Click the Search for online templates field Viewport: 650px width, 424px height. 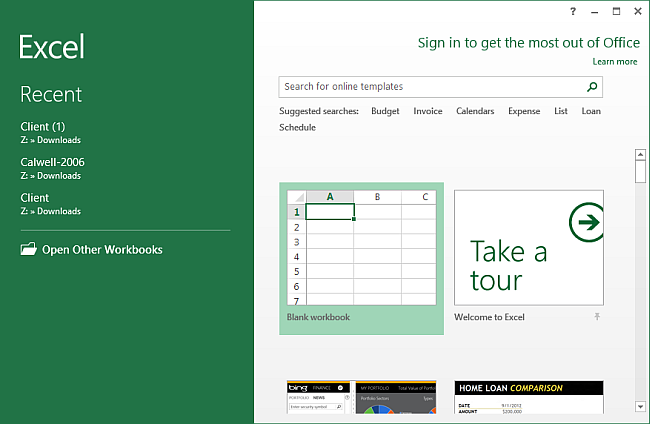[x=430, y=87]
